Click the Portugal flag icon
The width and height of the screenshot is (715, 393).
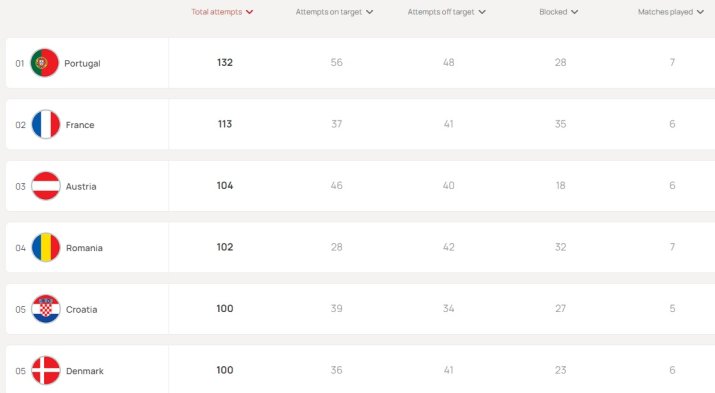tap(45, 63)
